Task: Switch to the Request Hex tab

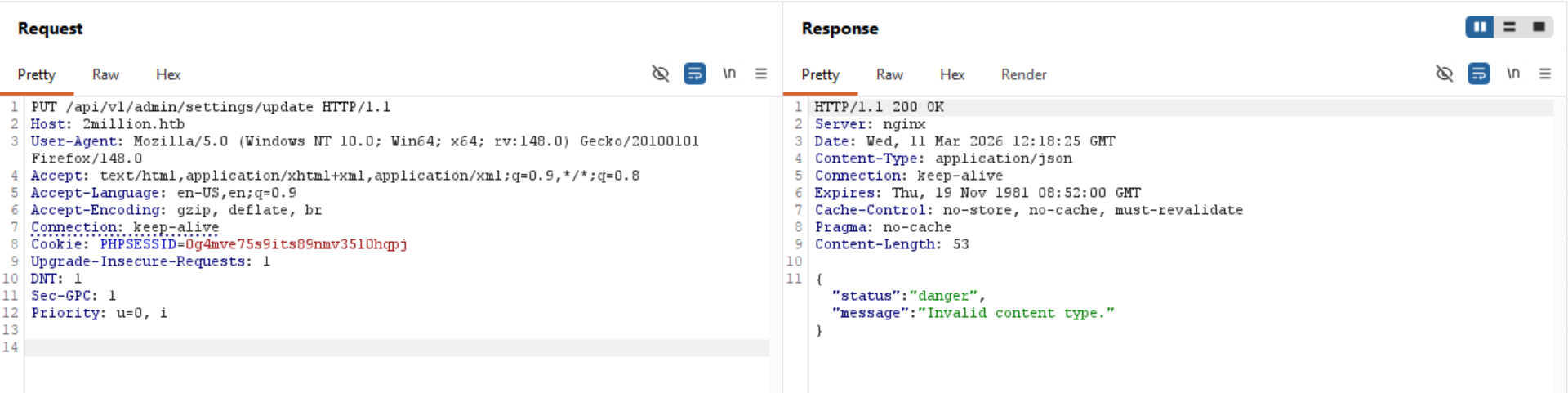Action: (x=168, y=74)
